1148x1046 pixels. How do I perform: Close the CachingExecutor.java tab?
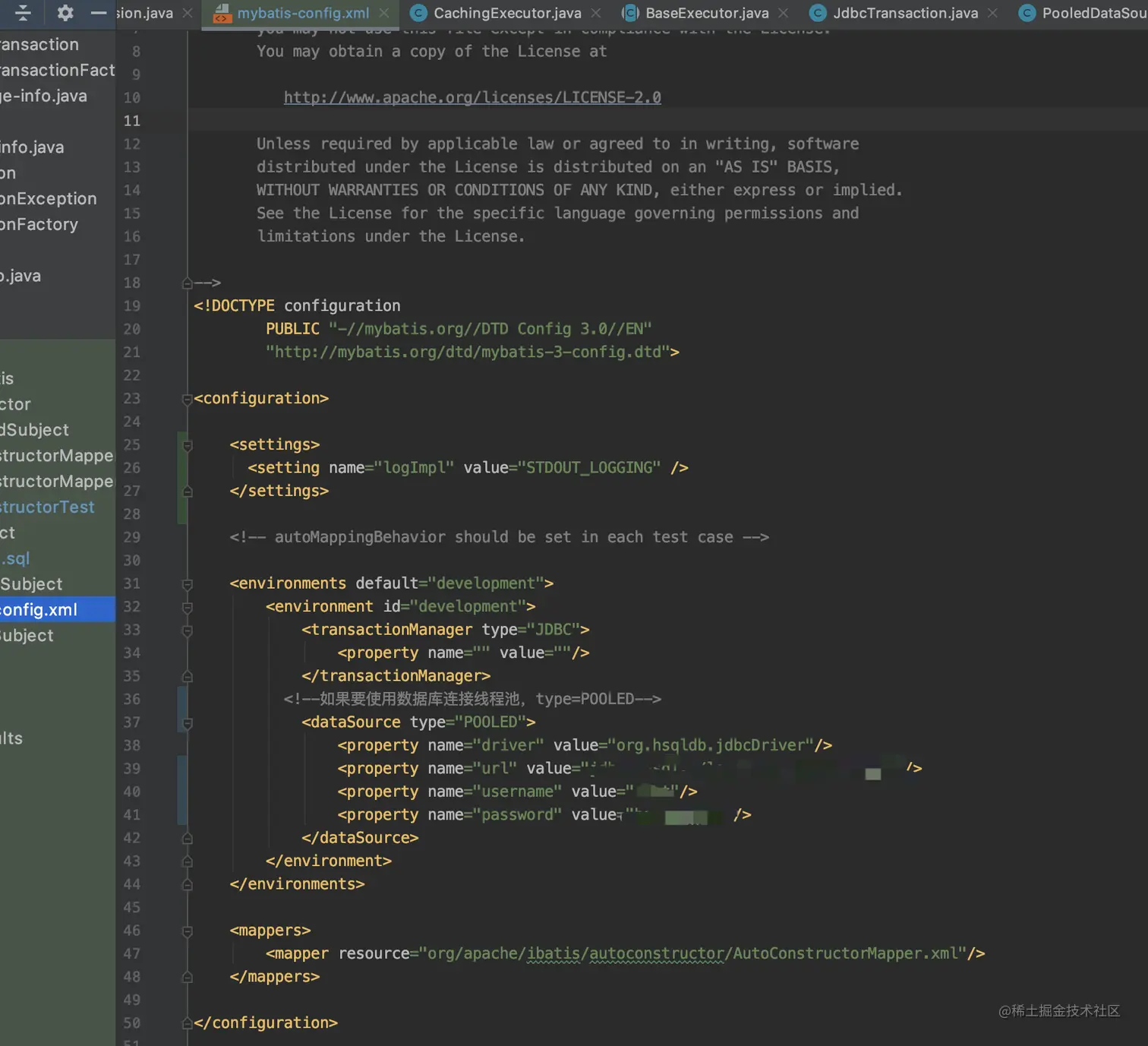point(596,14)
